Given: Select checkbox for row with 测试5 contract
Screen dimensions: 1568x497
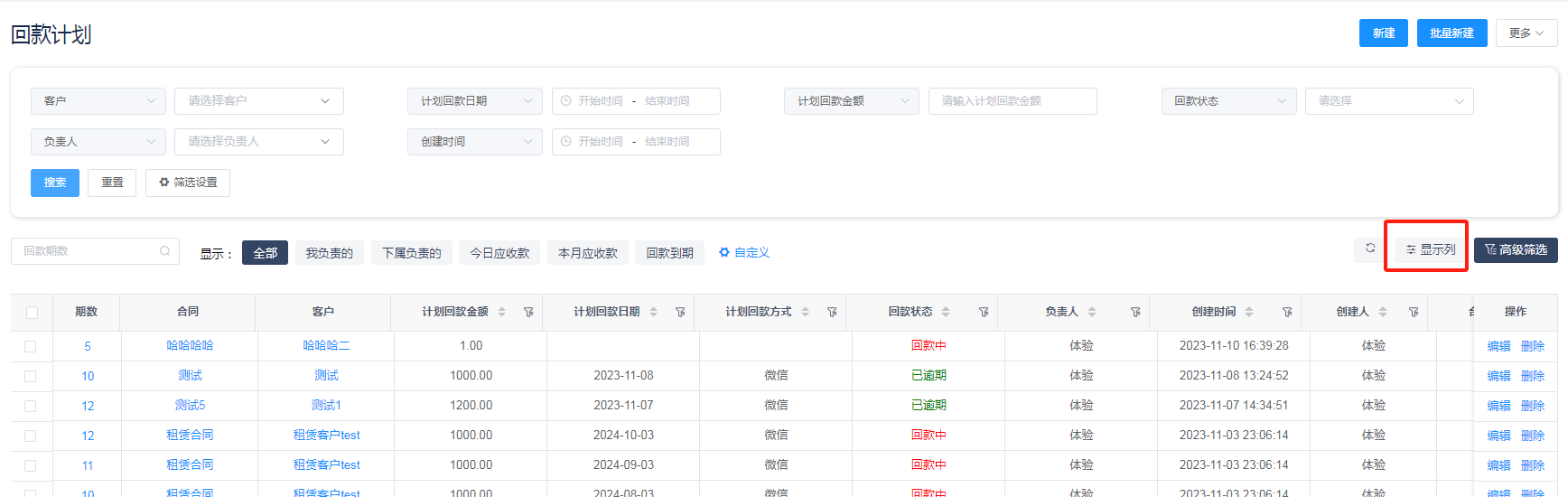Looking at the screenshot, I should (x=31, y=406).
